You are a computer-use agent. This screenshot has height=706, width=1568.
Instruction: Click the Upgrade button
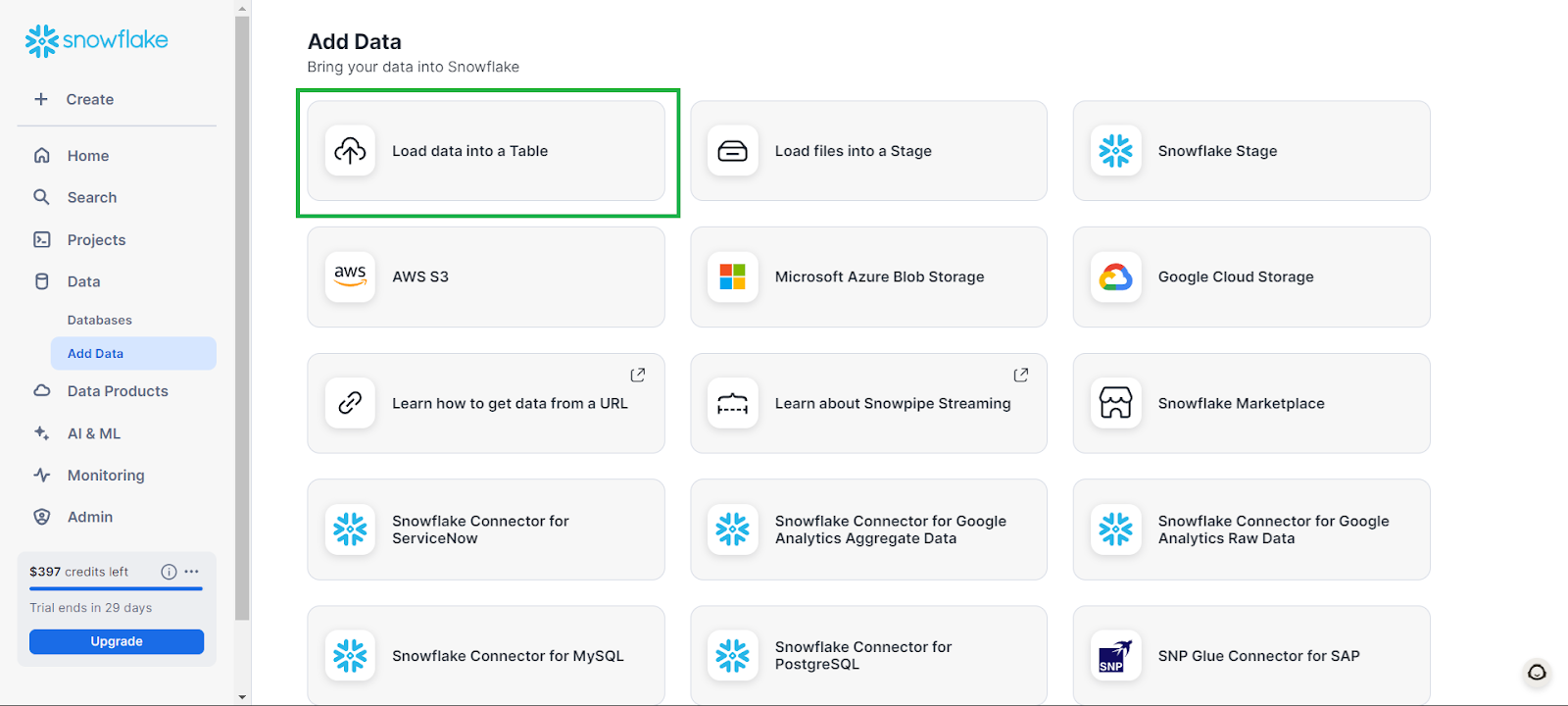click(117, 641)
